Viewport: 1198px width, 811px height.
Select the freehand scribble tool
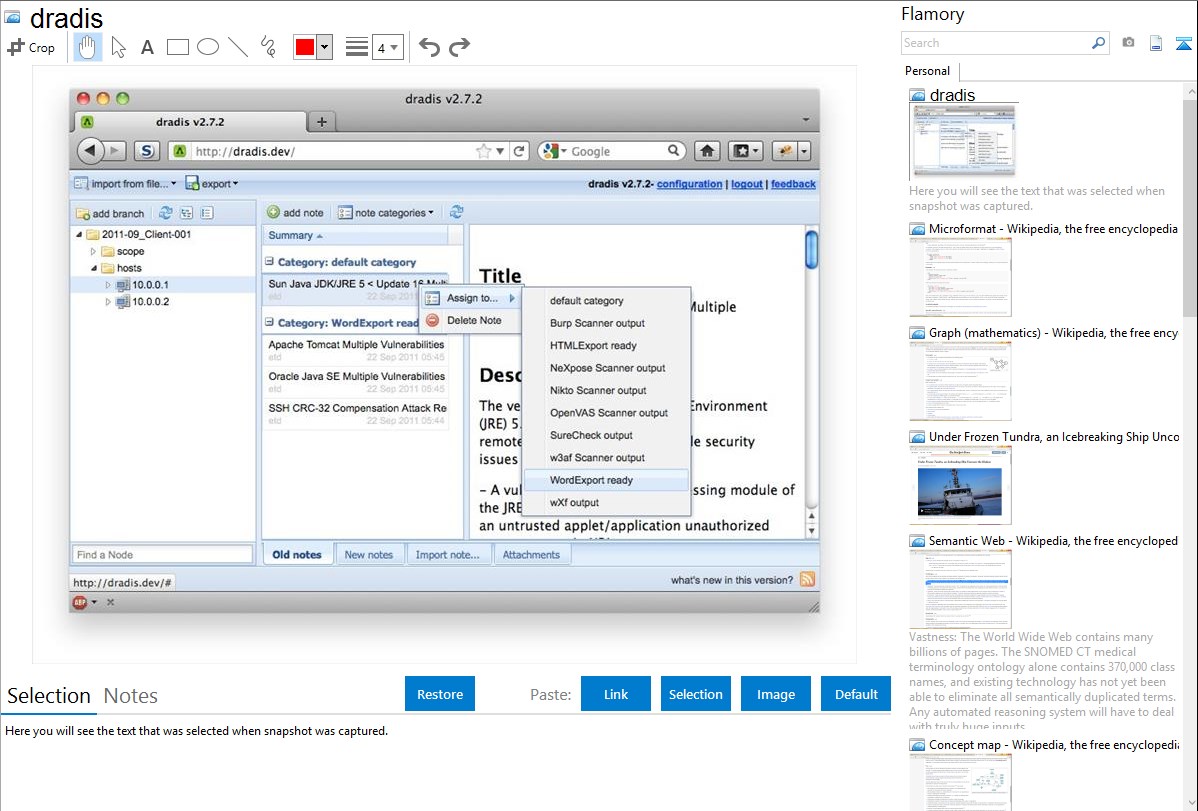click(x=268, y=47)
